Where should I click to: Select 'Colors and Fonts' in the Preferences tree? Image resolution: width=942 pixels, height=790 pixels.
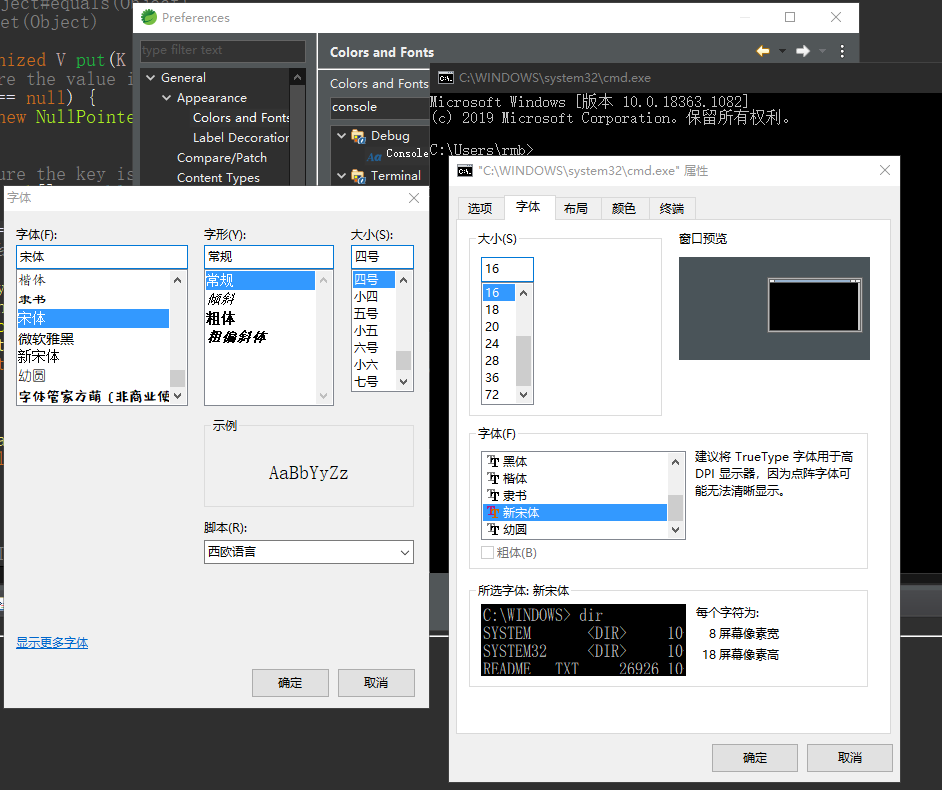[x=241, y=118]
